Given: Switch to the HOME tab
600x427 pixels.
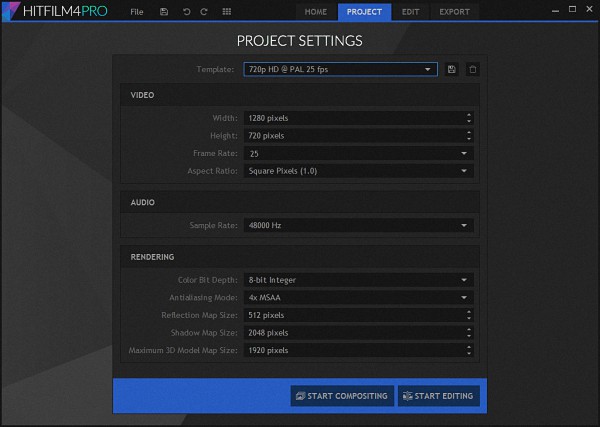Looking at the screenshot, I should (316, 12).
